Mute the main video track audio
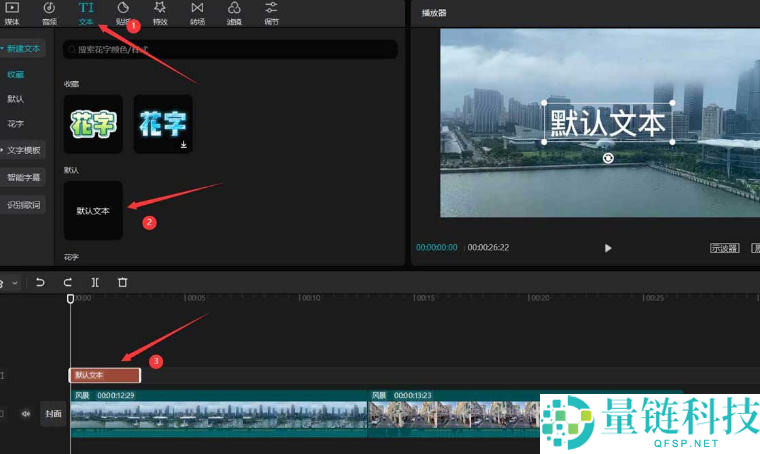 26,413
